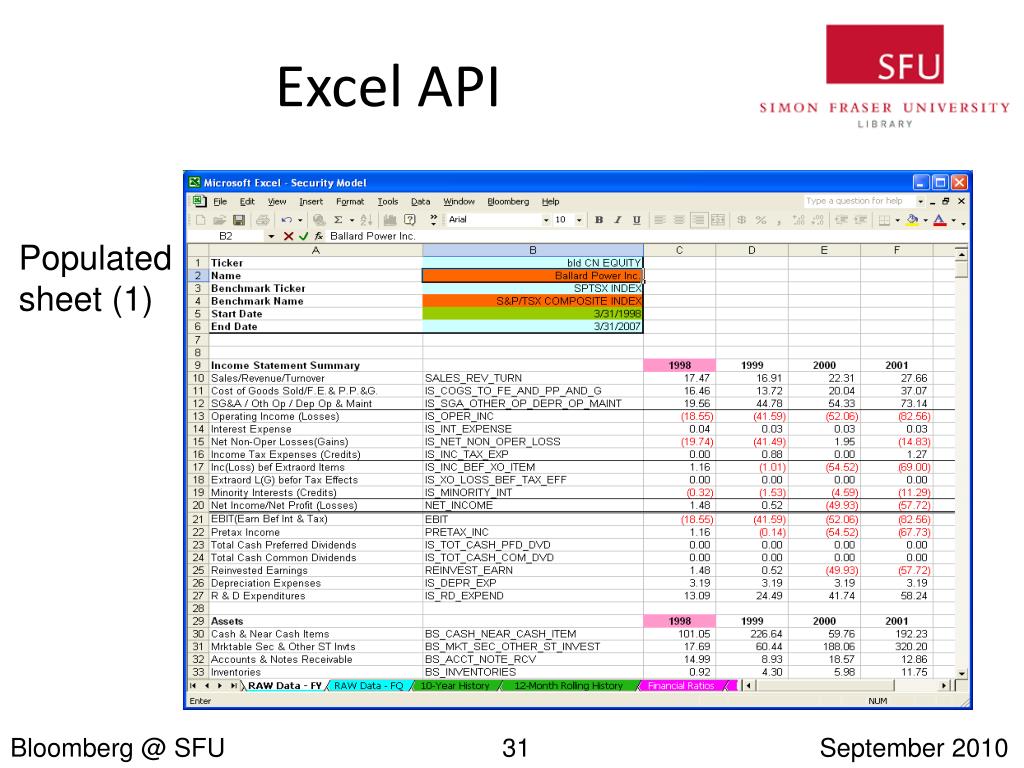Click the Insert Hyperlink globe icon
Viewport: 1024px width, 768px height.
click(x=319, y=220)
